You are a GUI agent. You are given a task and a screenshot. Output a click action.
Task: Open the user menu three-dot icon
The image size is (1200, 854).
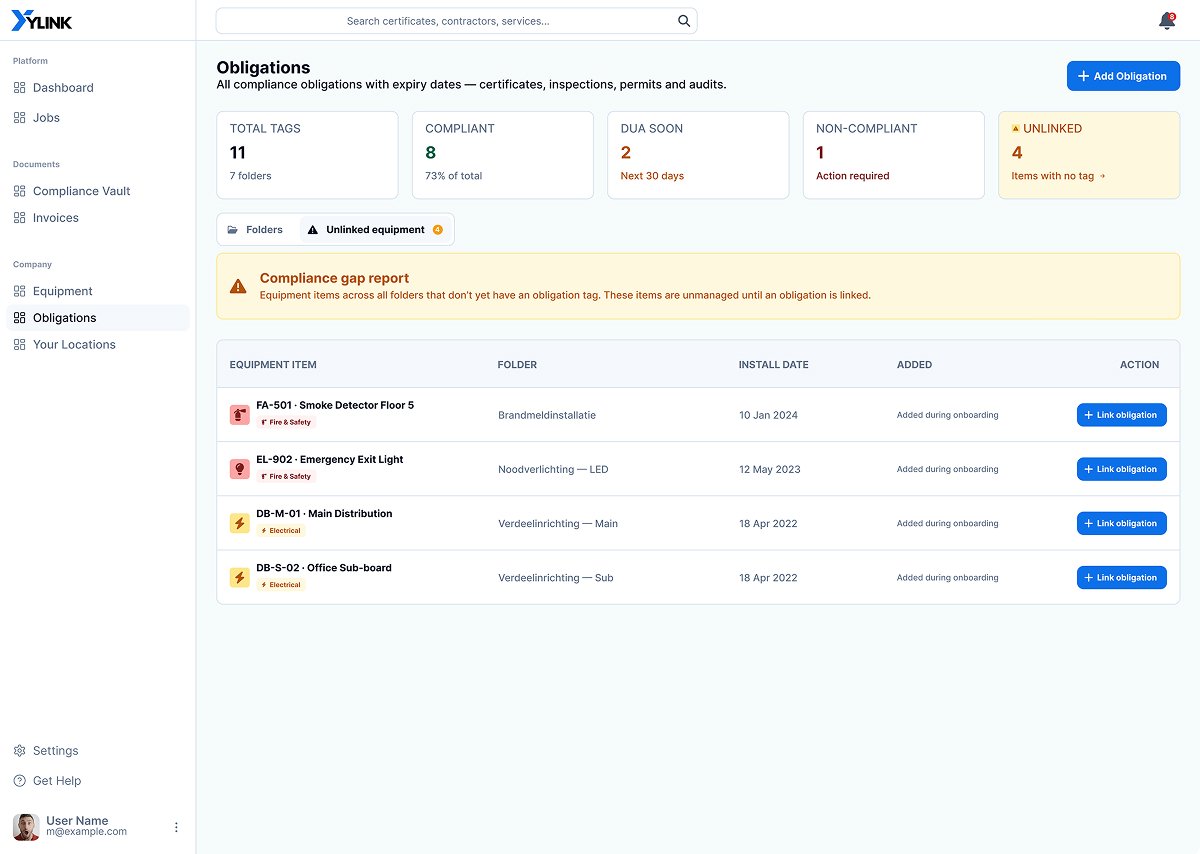tap(176, 827)
